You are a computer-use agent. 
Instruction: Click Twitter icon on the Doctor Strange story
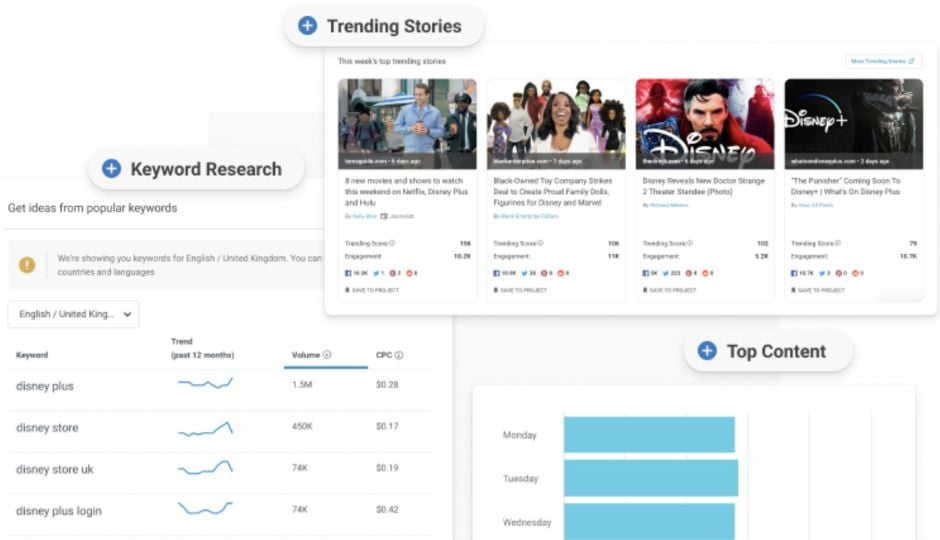click(x=666, y=273)
